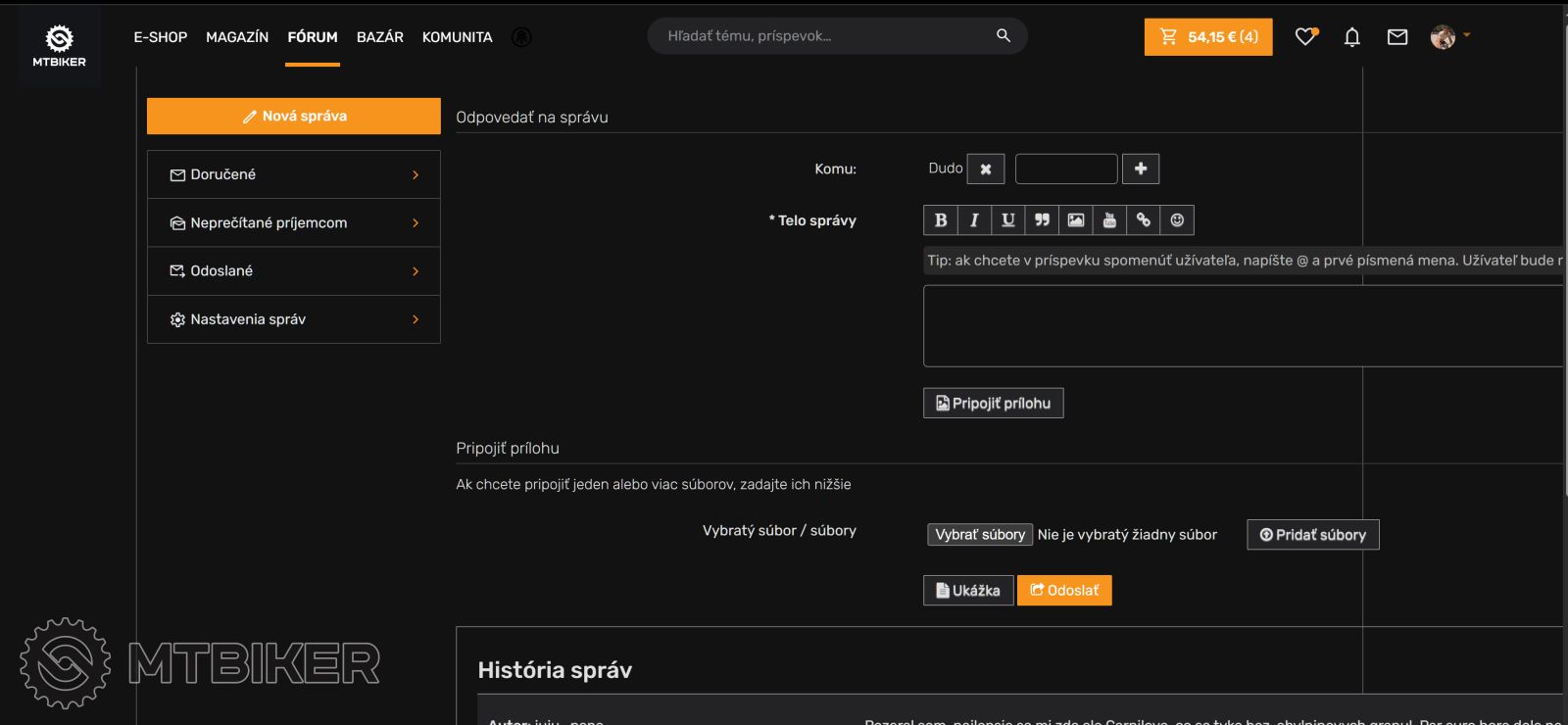This screenshot has height=725, width=1568.
Task: Open notifications bell icon
Action: click(x=1351, y=37)
